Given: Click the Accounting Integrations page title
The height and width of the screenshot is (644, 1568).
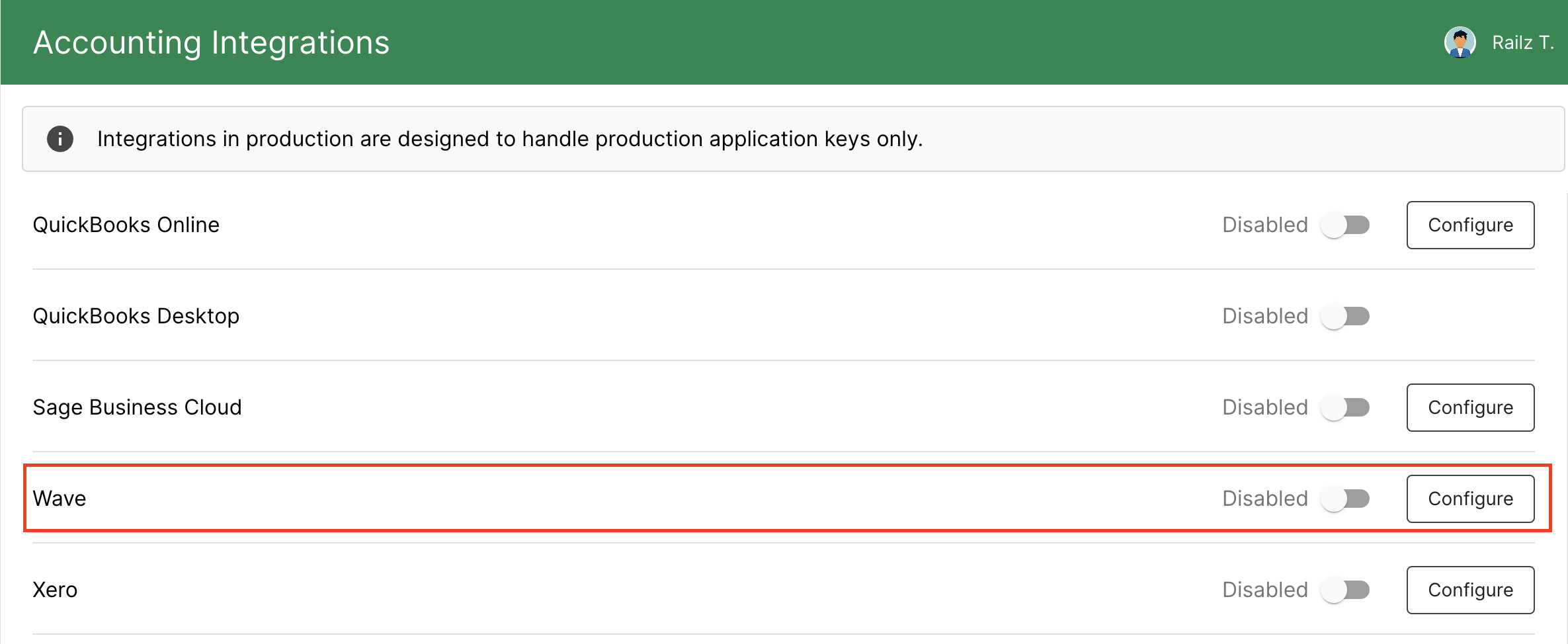Looking at the screenshot, I should coord(212,43).
